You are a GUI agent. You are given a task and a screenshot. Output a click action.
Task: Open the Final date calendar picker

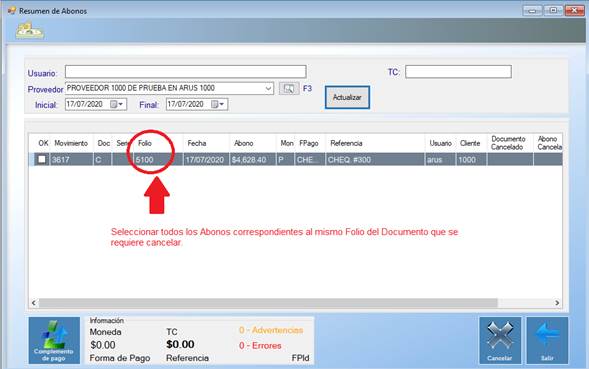217,104
